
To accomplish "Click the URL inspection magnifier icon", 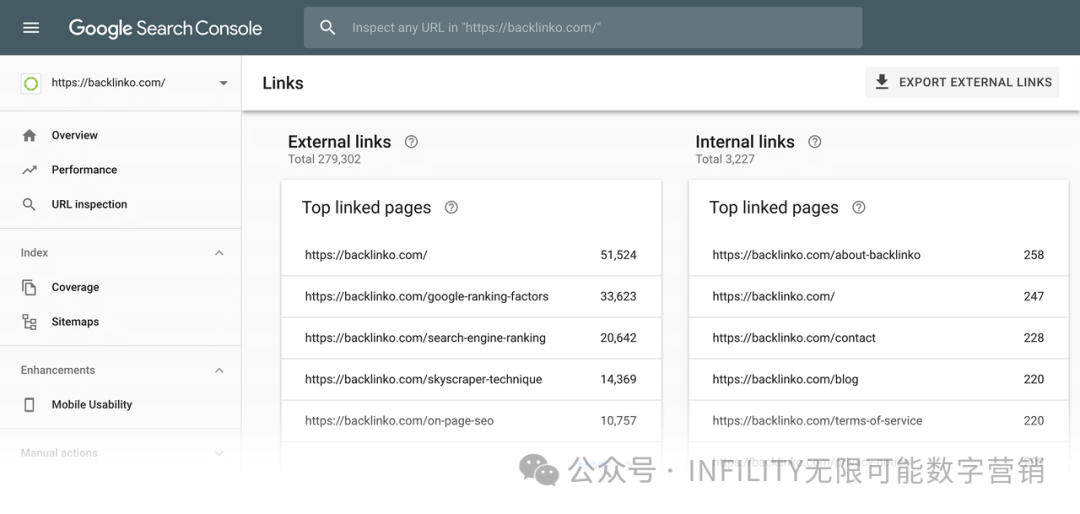I will click(x=29, y=204).
